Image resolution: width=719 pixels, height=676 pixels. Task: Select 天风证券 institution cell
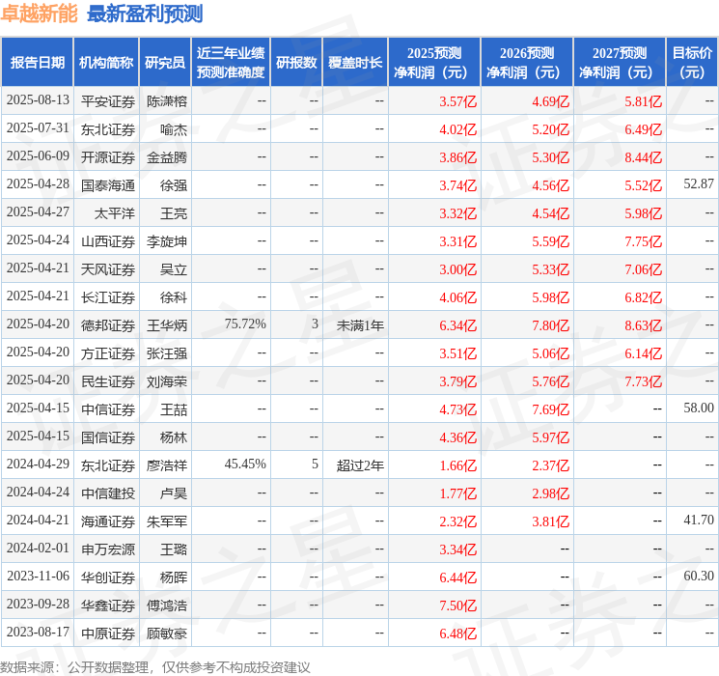point(108,269)
